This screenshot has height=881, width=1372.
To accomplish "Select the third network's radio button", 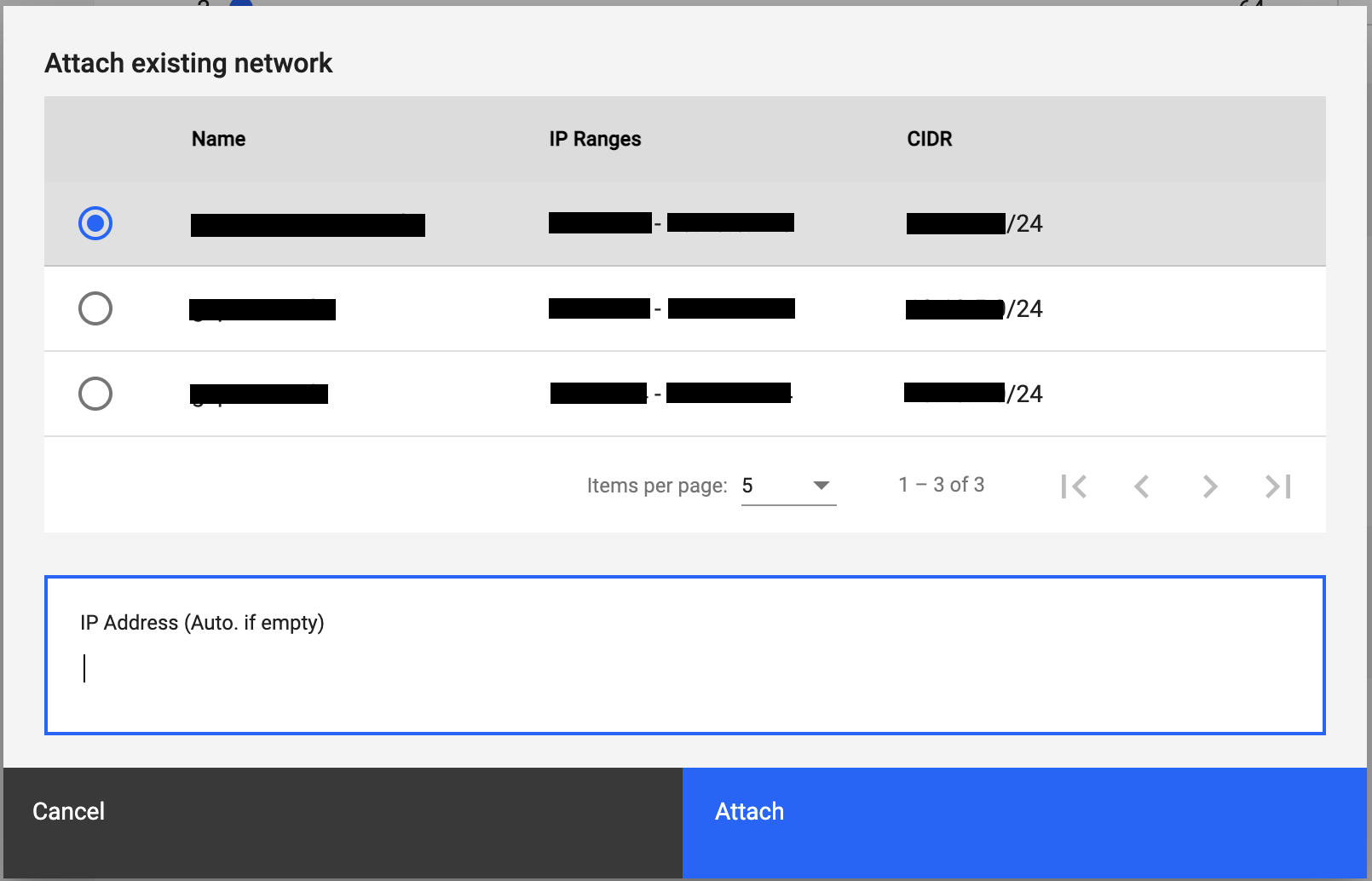I will coord(95,394).
